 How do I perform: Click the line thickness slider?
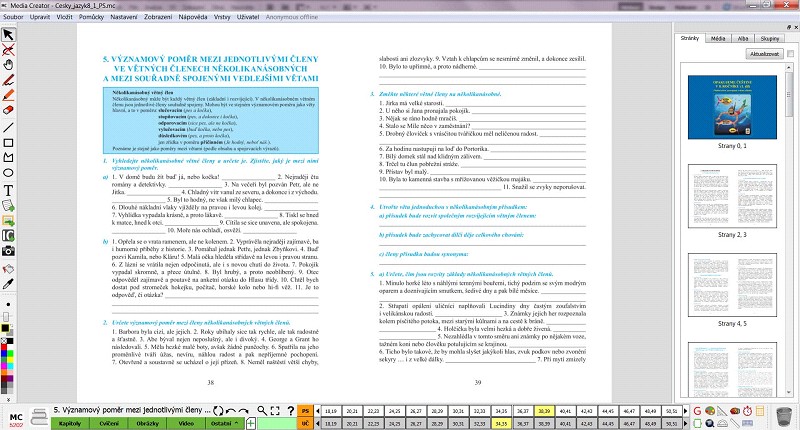pos(6,317)
